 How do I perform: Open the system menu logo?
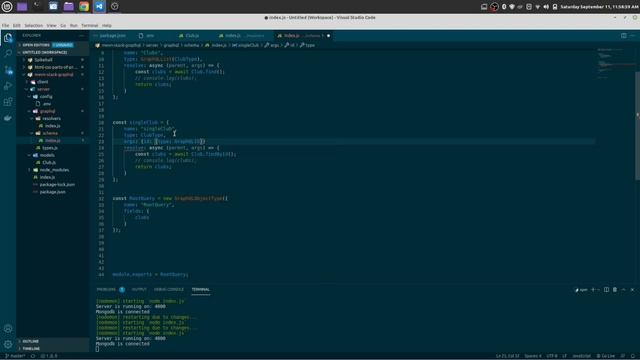tap(7, 7)
